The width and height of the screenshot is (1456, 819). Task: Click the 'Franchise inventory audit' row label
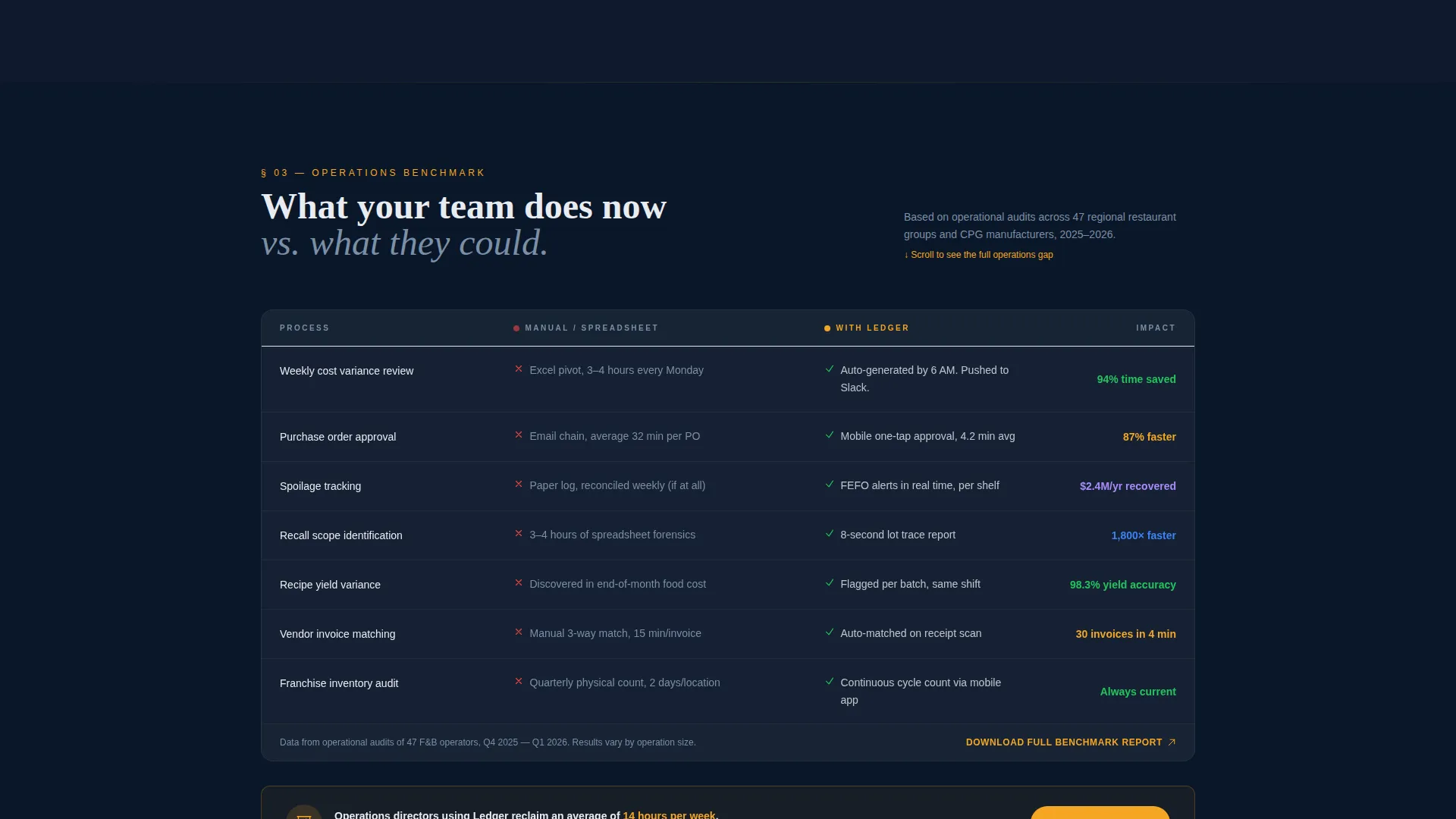(339, 683)
